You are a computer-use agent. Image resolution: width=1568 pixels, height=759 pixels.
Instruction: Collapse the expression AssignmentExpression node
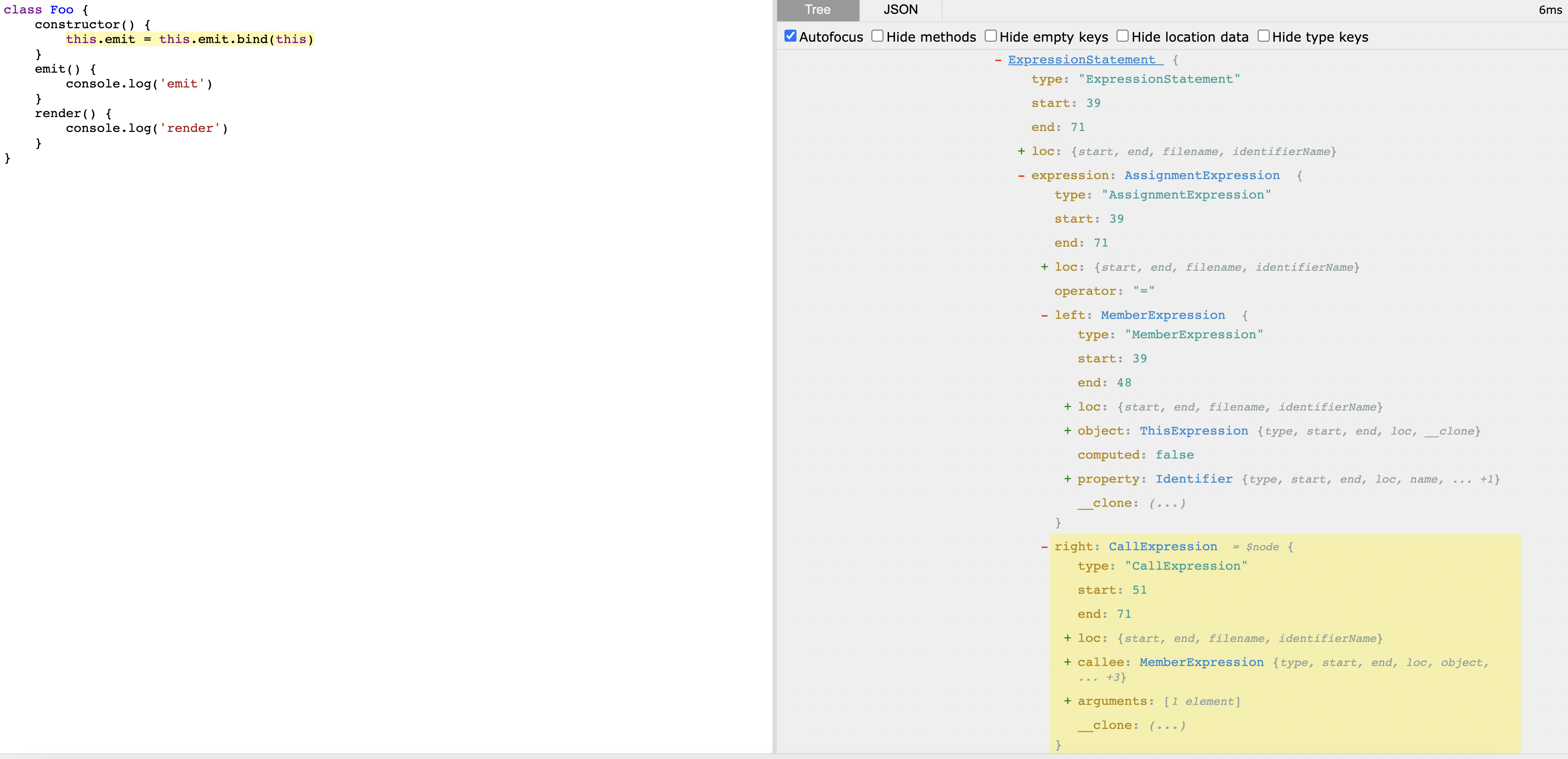1021,175
